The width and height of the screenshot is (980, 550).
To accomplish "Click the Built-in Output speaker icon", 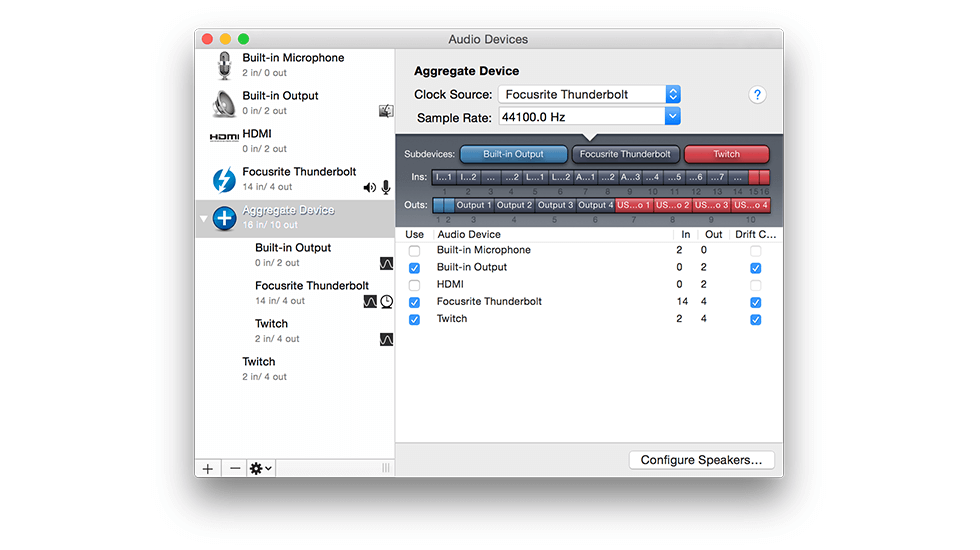I will 223,104.
